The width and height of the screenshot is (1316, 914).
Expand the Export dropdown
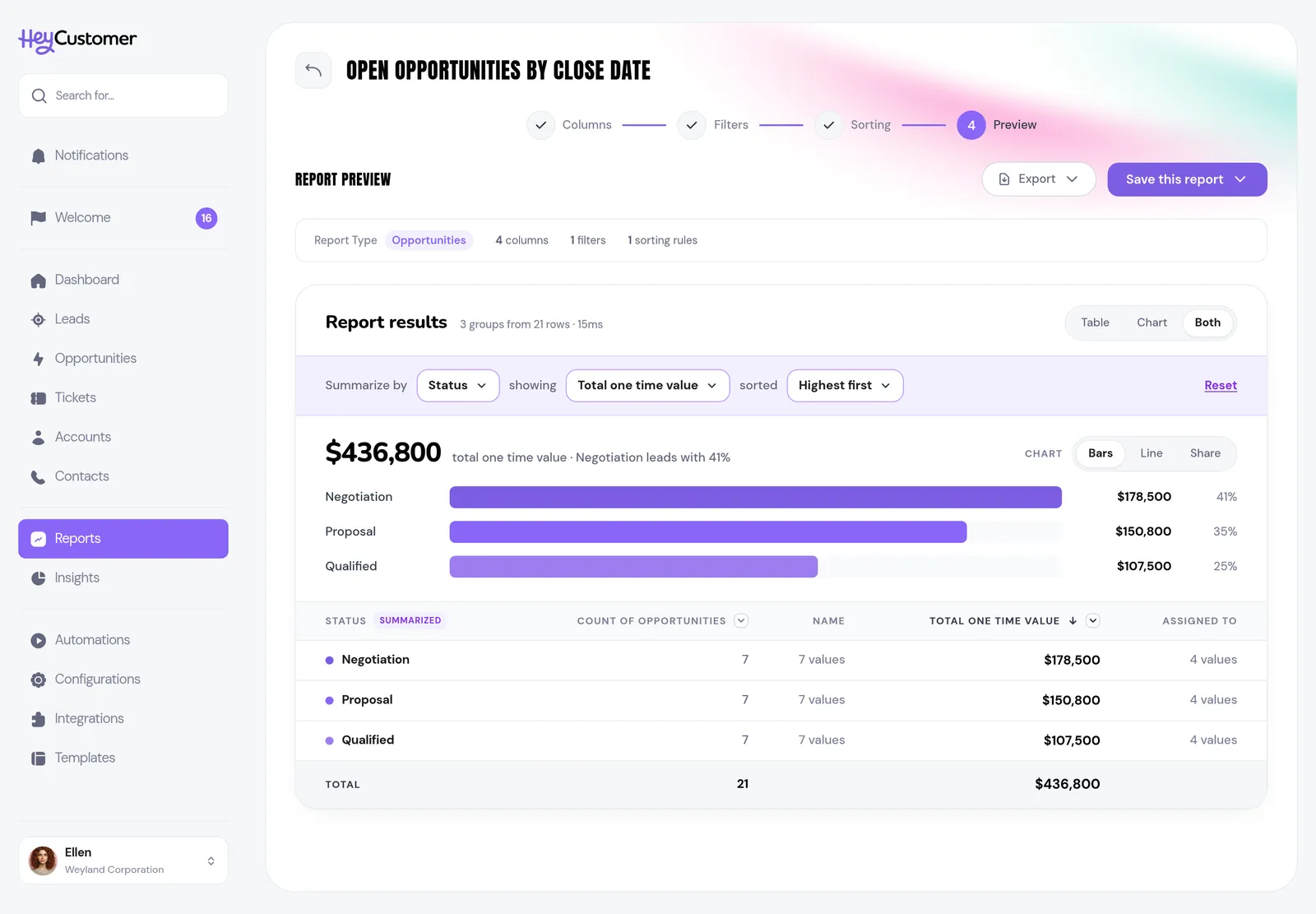(1039, 179)
